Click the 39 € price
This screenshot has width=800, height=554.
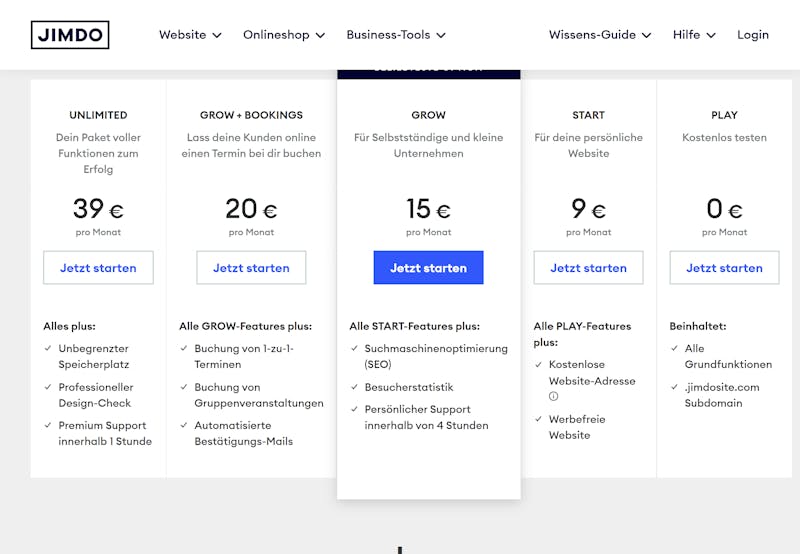(98, 209)
